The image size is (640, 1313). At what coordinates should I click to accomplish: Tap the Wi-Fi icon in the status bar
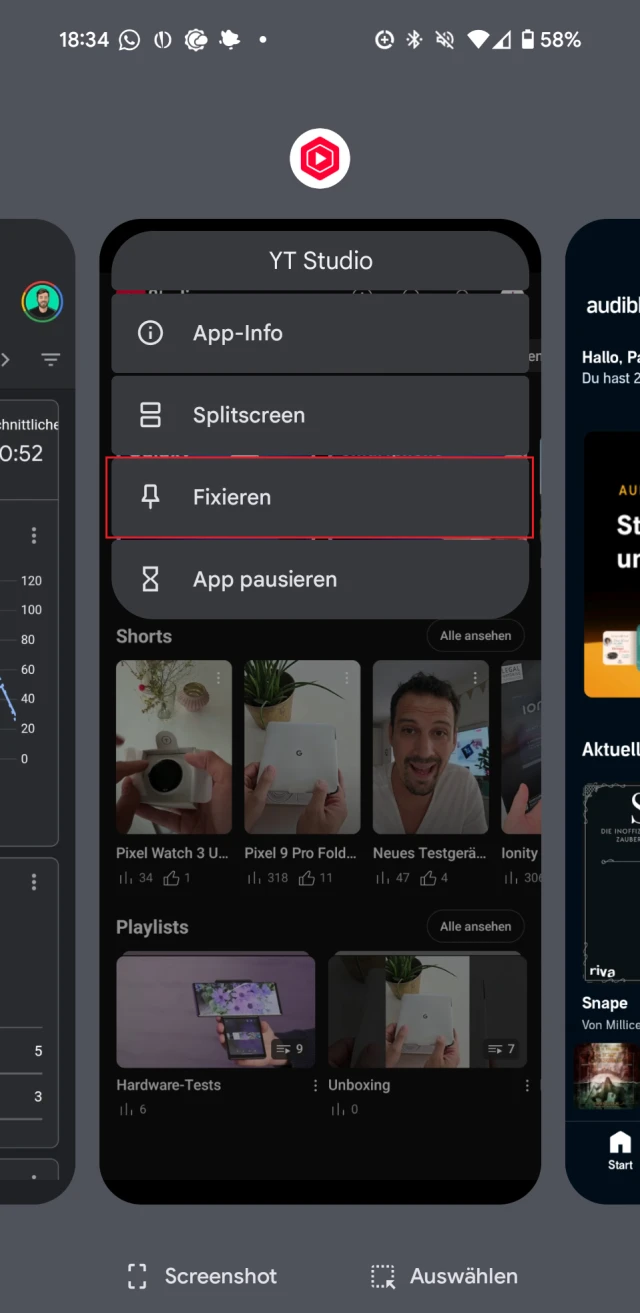coord(479,40)
